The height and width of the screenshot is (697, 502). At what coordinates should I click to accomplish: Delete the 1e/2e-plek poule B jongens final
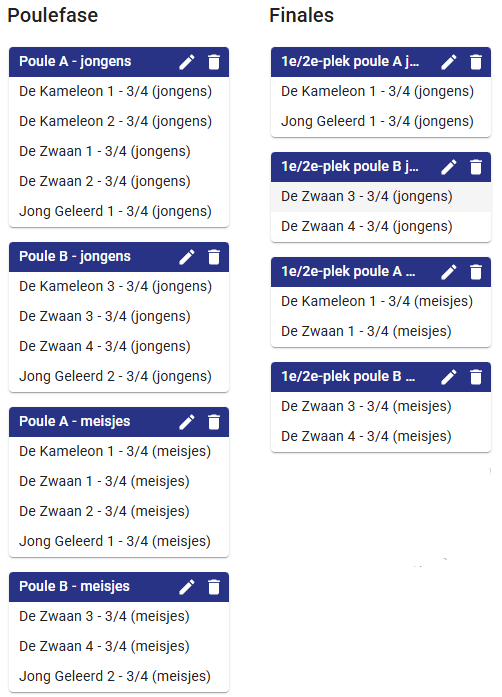tap(476, 167)
